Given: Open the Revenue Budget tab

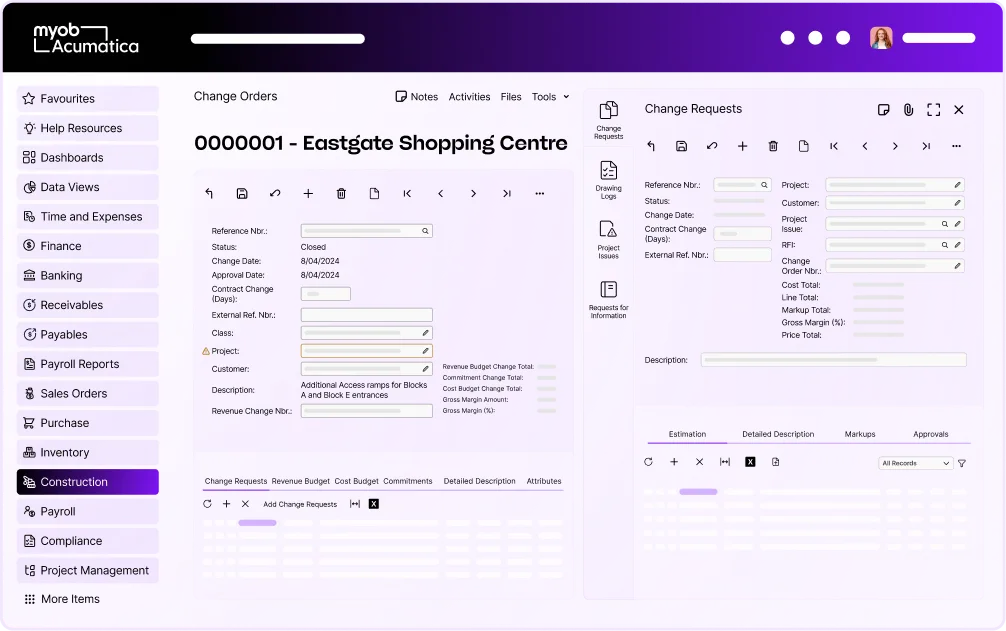Looking at the screenshot, I should 300,481.
